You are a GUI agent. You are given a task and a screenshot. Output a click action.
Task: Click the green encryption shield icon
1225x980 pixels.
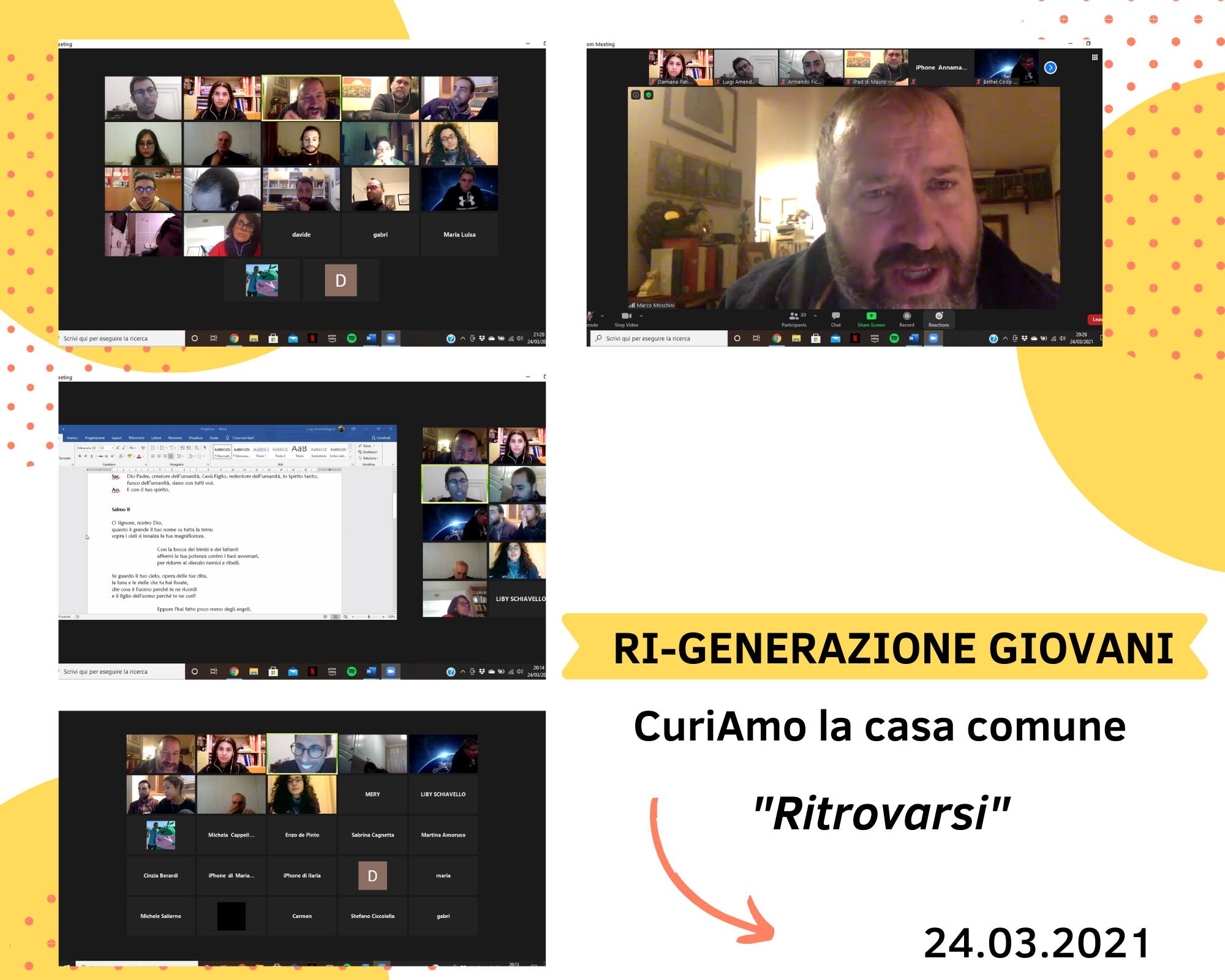click(x=649, y=95)
